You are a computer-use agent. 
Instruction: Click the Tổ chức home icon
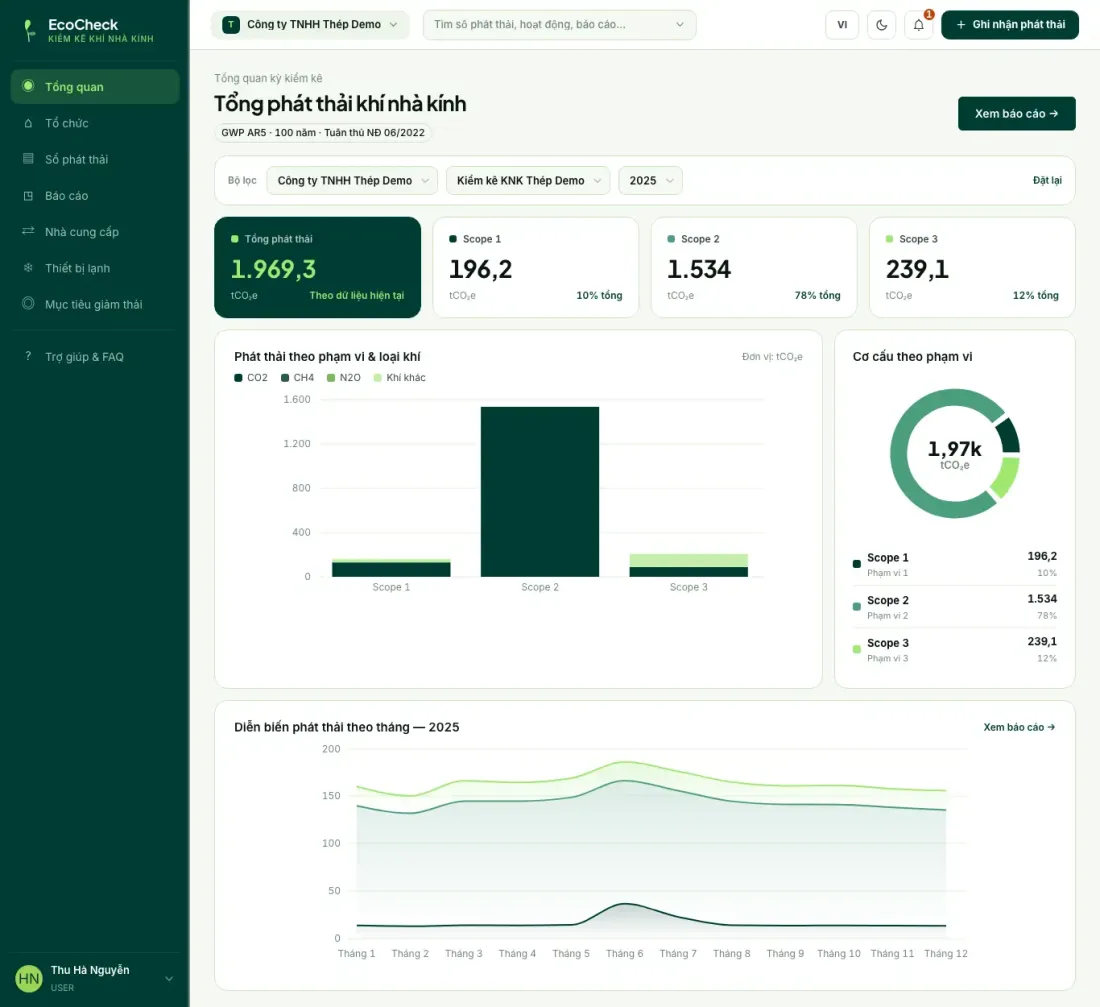28,123
